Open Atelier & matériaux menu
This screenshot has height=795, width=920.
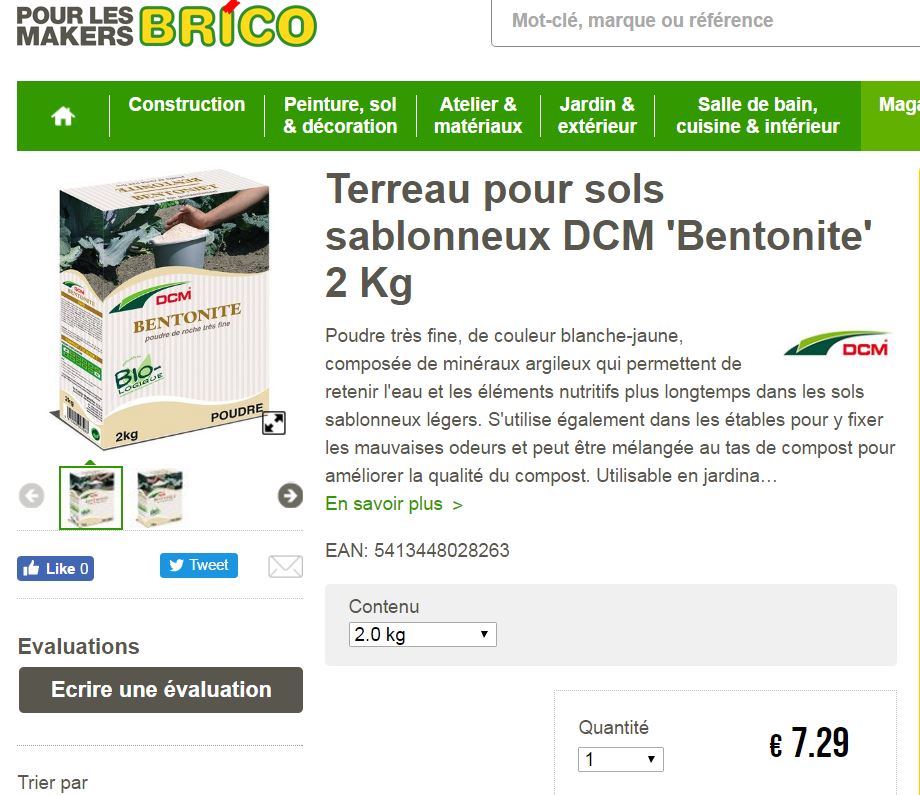click(x=478, y=115)
